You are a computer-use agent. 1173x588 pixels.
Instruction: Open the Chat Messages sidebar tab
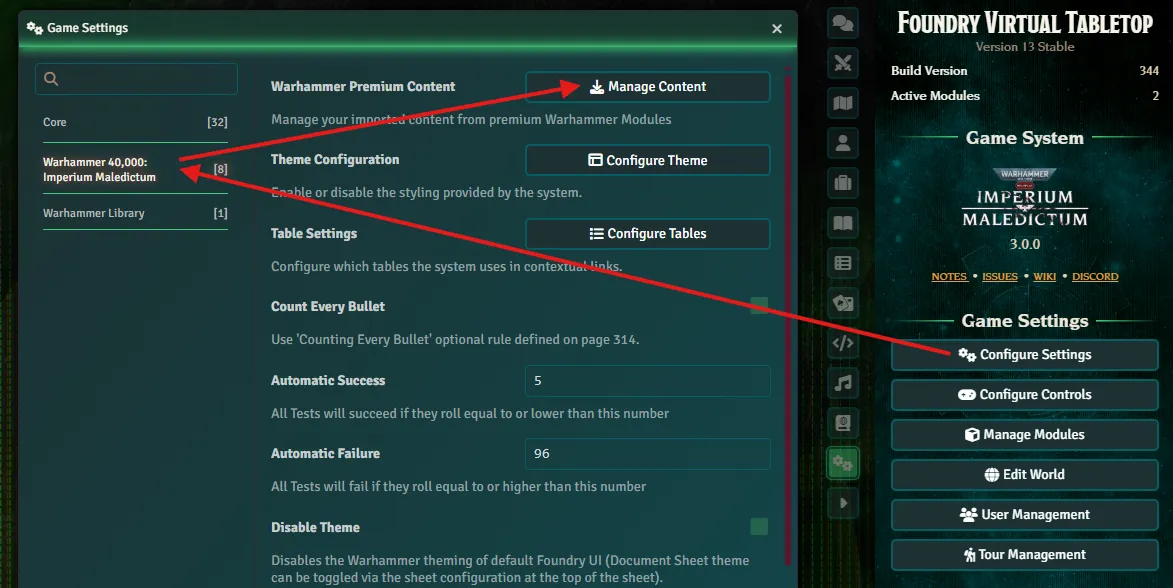[x=843, y=23]
